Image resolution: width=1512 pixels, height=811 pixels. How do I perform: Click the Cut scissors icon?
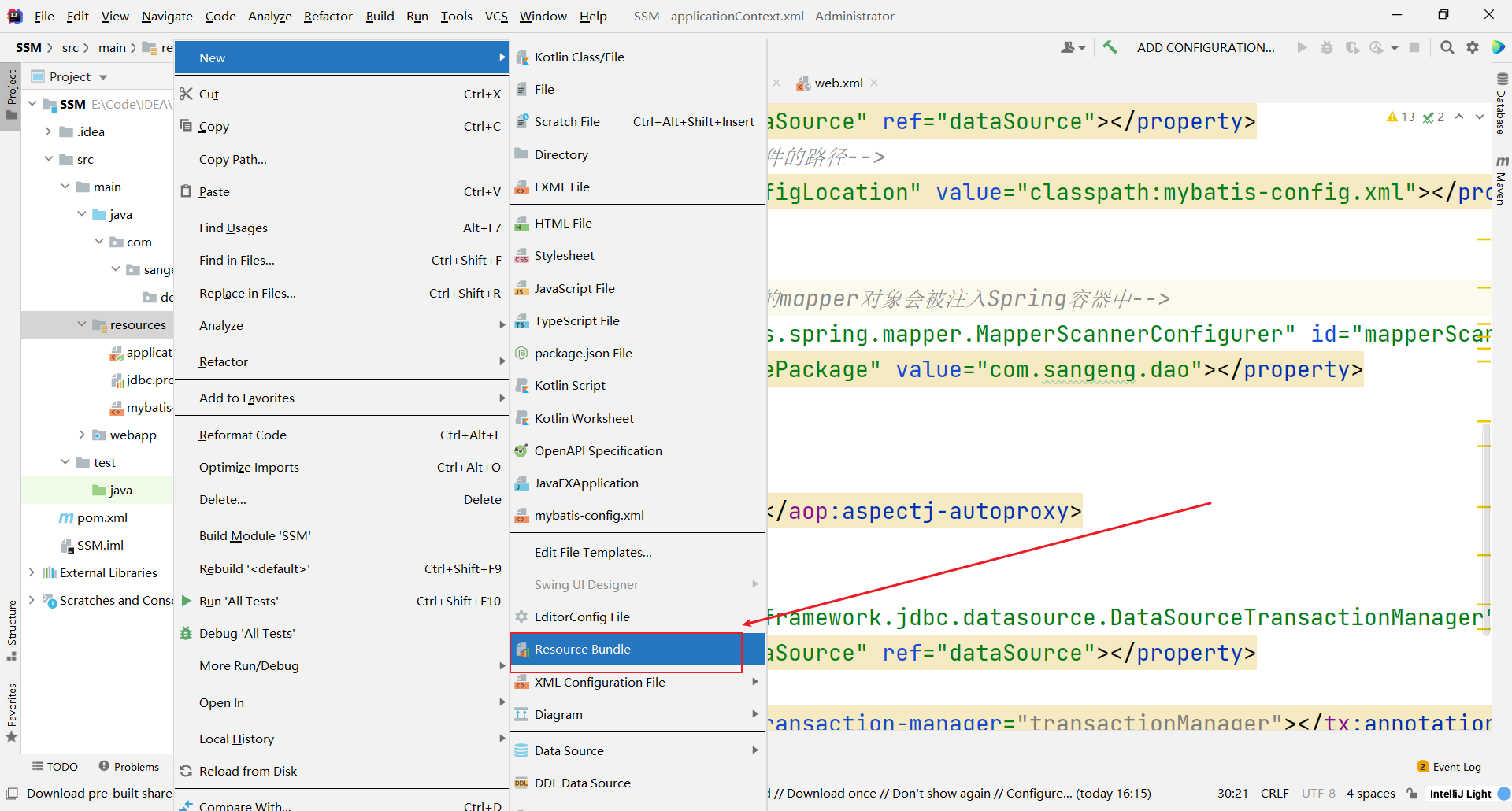click(186, 94)
